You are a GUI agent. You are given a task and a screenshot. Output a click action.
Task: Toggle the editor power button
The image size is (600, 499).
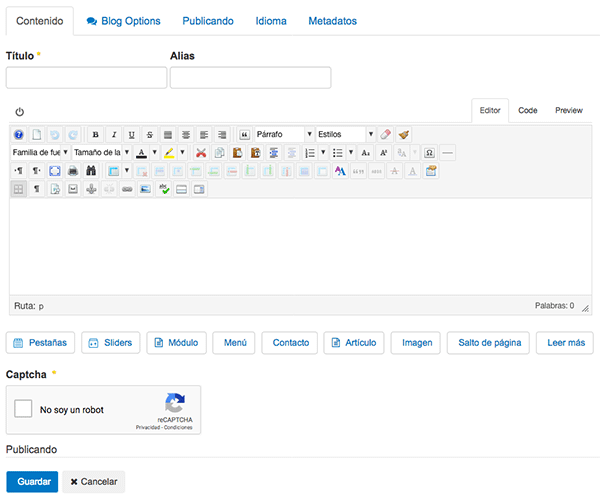point(20,112)
